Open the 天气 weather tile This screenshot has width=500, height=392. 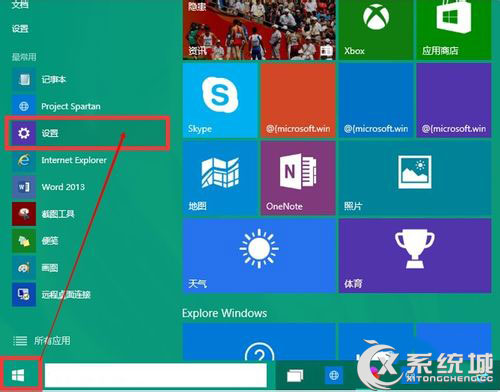click(x=259, y=256)
